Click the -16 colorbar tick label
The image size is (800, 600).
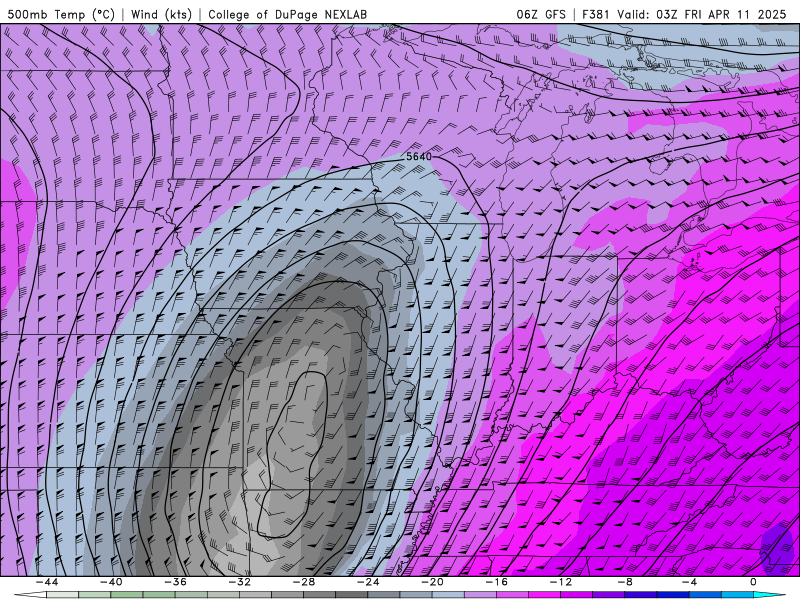496,582
